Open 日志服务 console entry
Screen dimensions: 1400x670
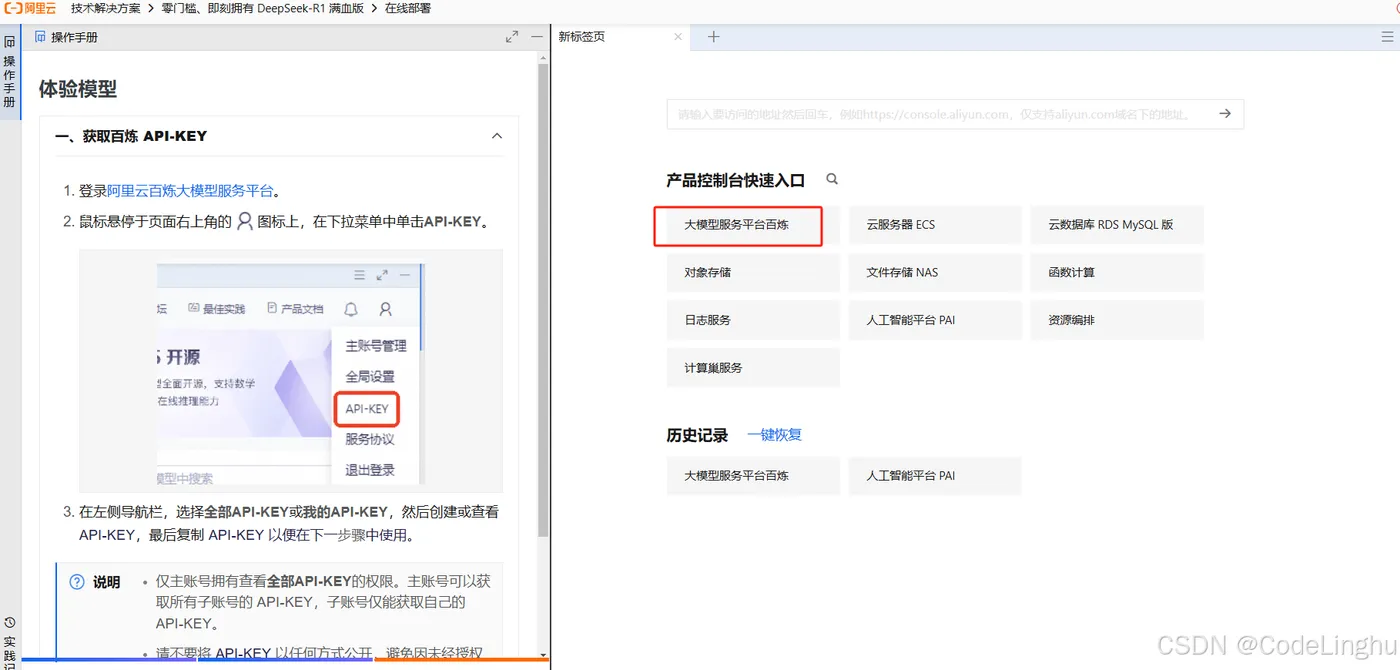[753, 320]
